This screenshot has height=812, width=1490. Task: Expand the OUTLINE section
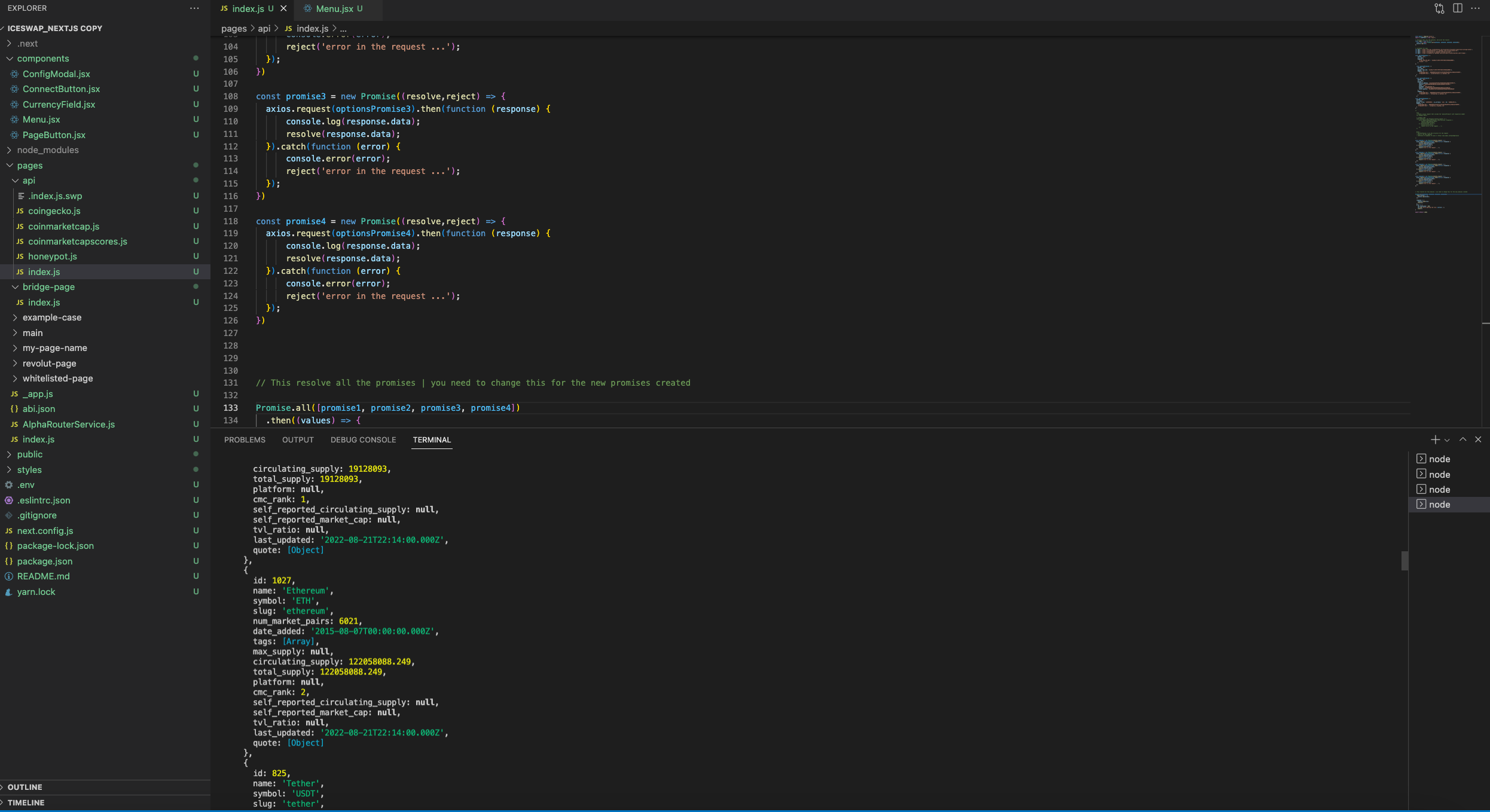pos(25,787)
